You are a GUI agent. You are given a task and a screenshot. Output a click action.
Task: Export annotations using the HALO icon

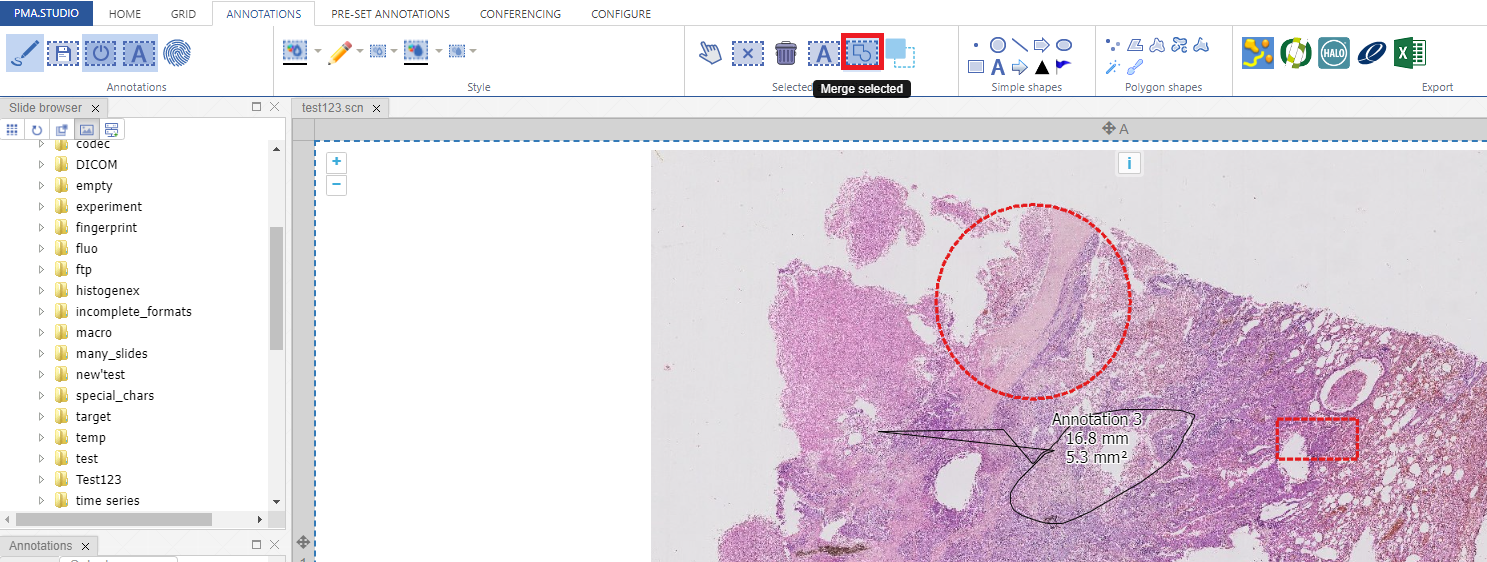pyautogui.click(x=1333, y=53)
